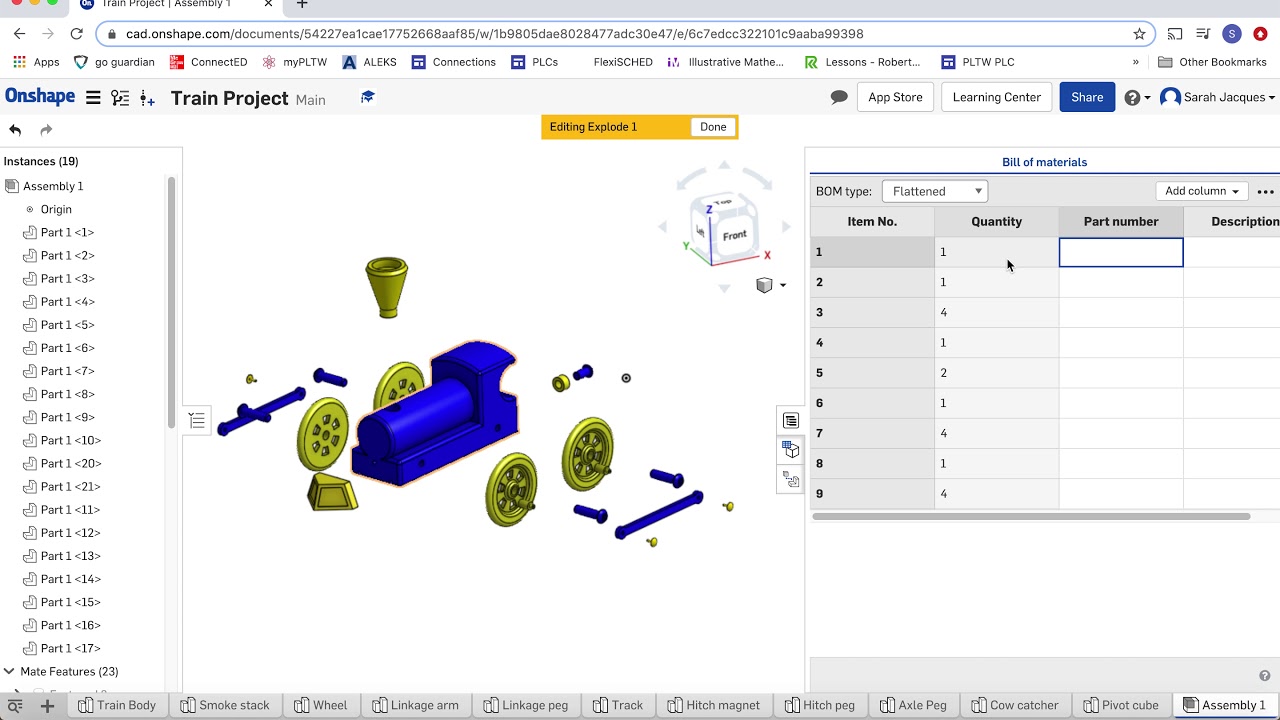Screen dimensions: 1280x720
Task: Open the explode views panel icon
Action: (x=791, y=480)
